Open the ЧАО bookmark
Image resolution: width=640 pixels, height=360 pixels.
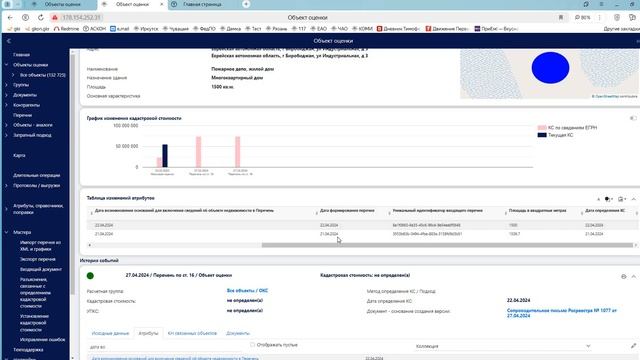(x=340, y=29)
